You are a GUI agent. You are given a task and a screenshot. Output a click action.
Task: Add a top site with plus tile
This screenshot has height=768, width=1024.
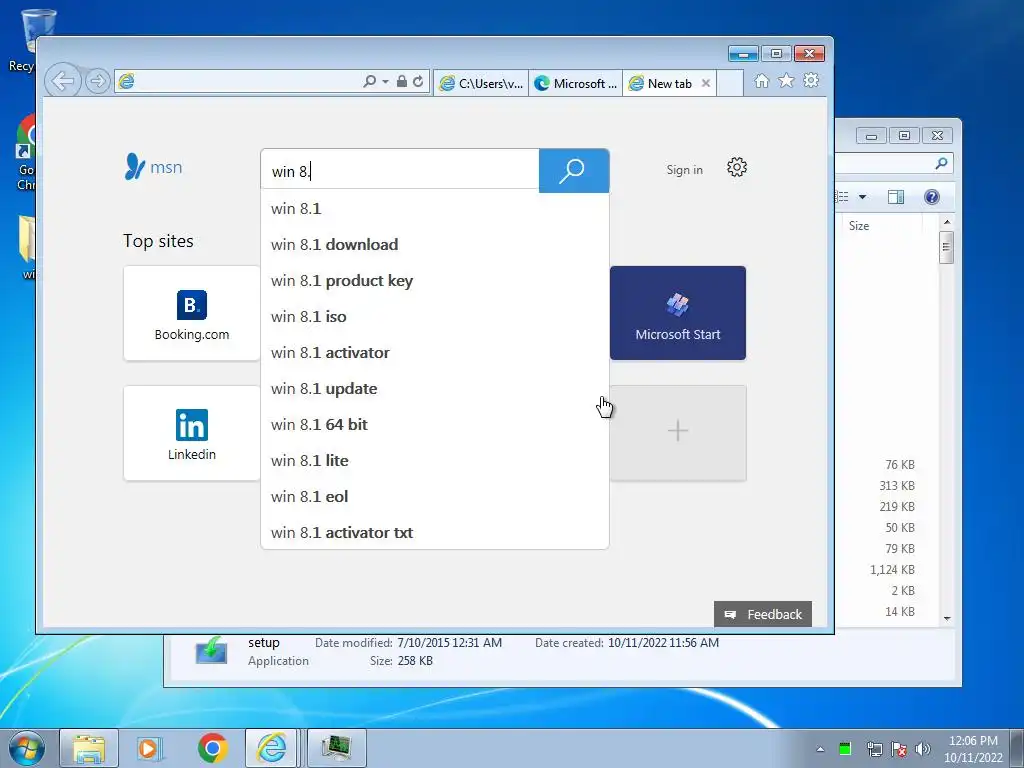click(678, 433)
